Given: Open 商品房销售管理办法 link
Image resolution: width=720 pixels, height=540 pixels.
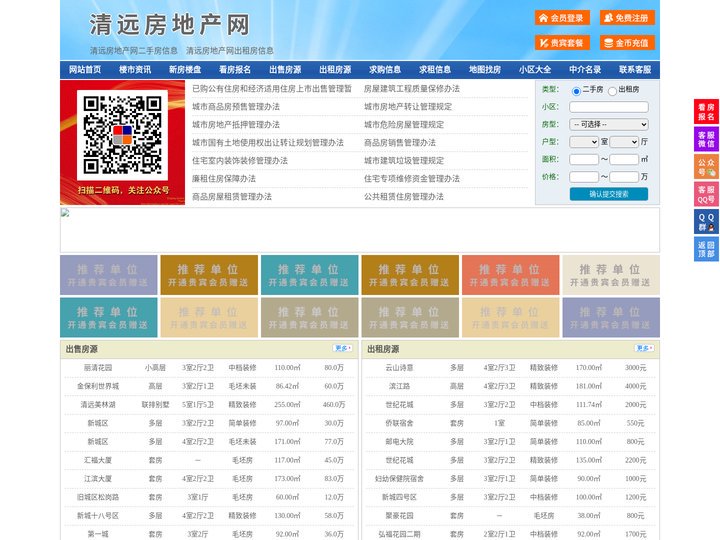Looking at the screenshot, I should 400,143.
